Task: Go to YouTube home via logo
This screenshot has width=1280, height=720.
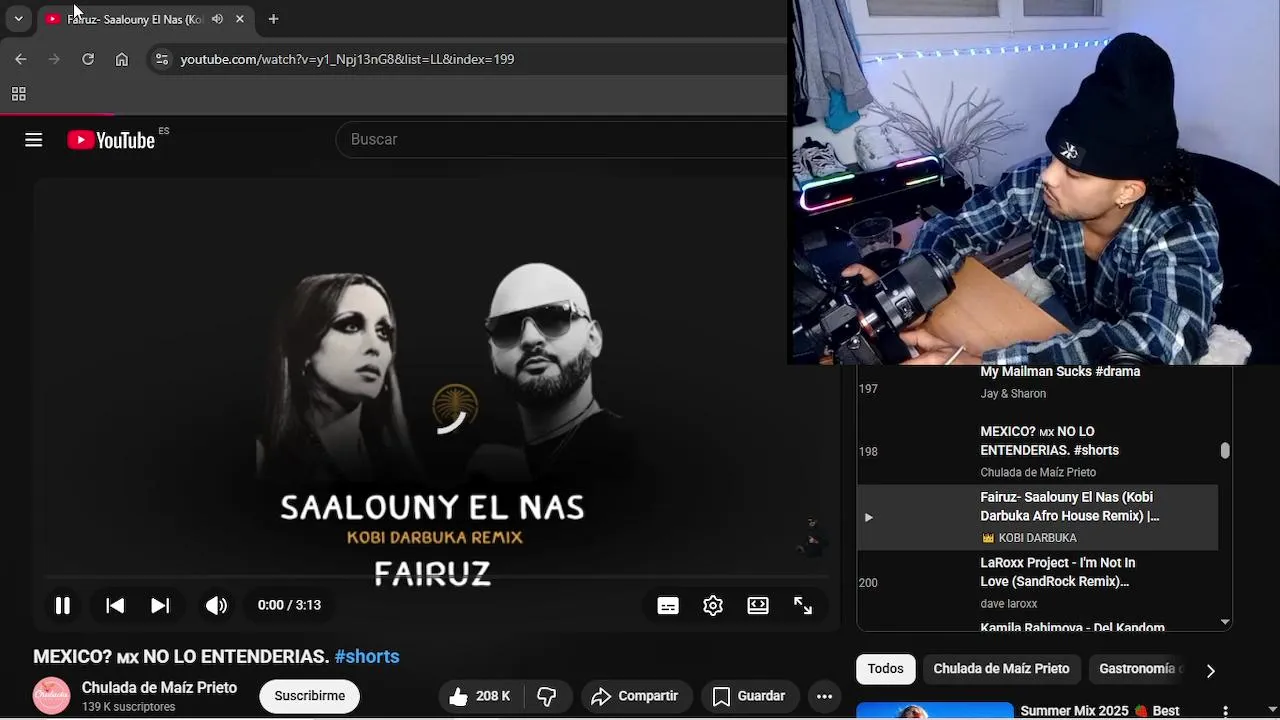Action: (x=111, y=140)
